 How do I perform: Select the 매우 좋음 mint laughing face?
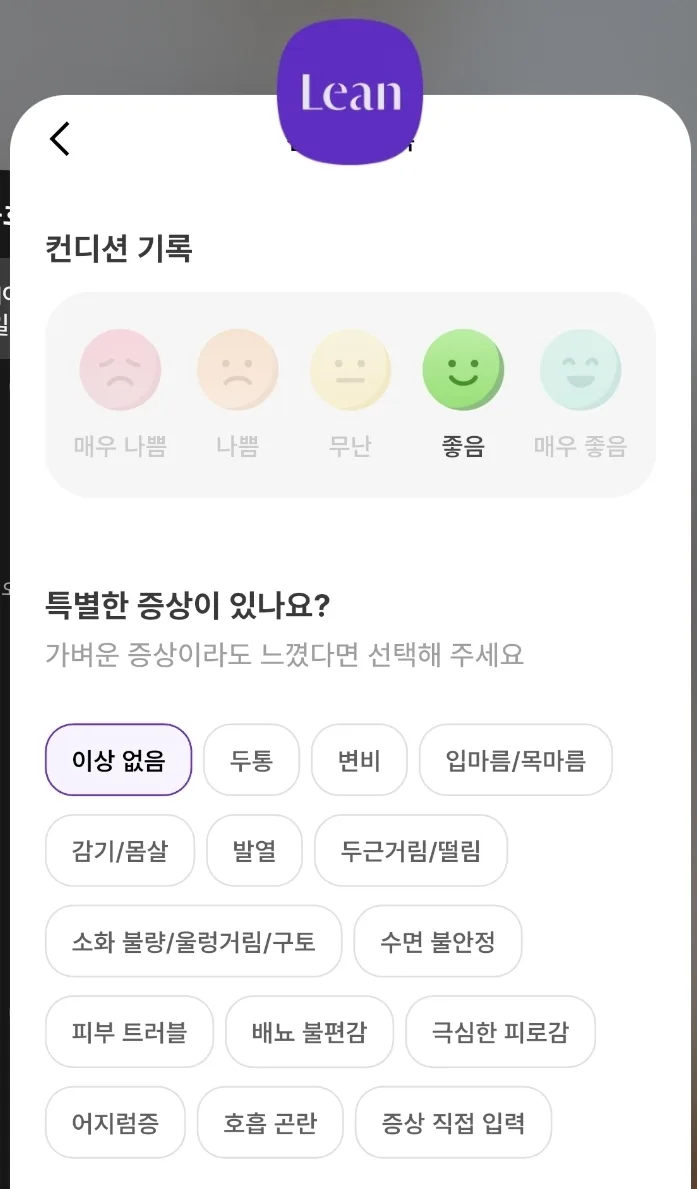point(580,370)
